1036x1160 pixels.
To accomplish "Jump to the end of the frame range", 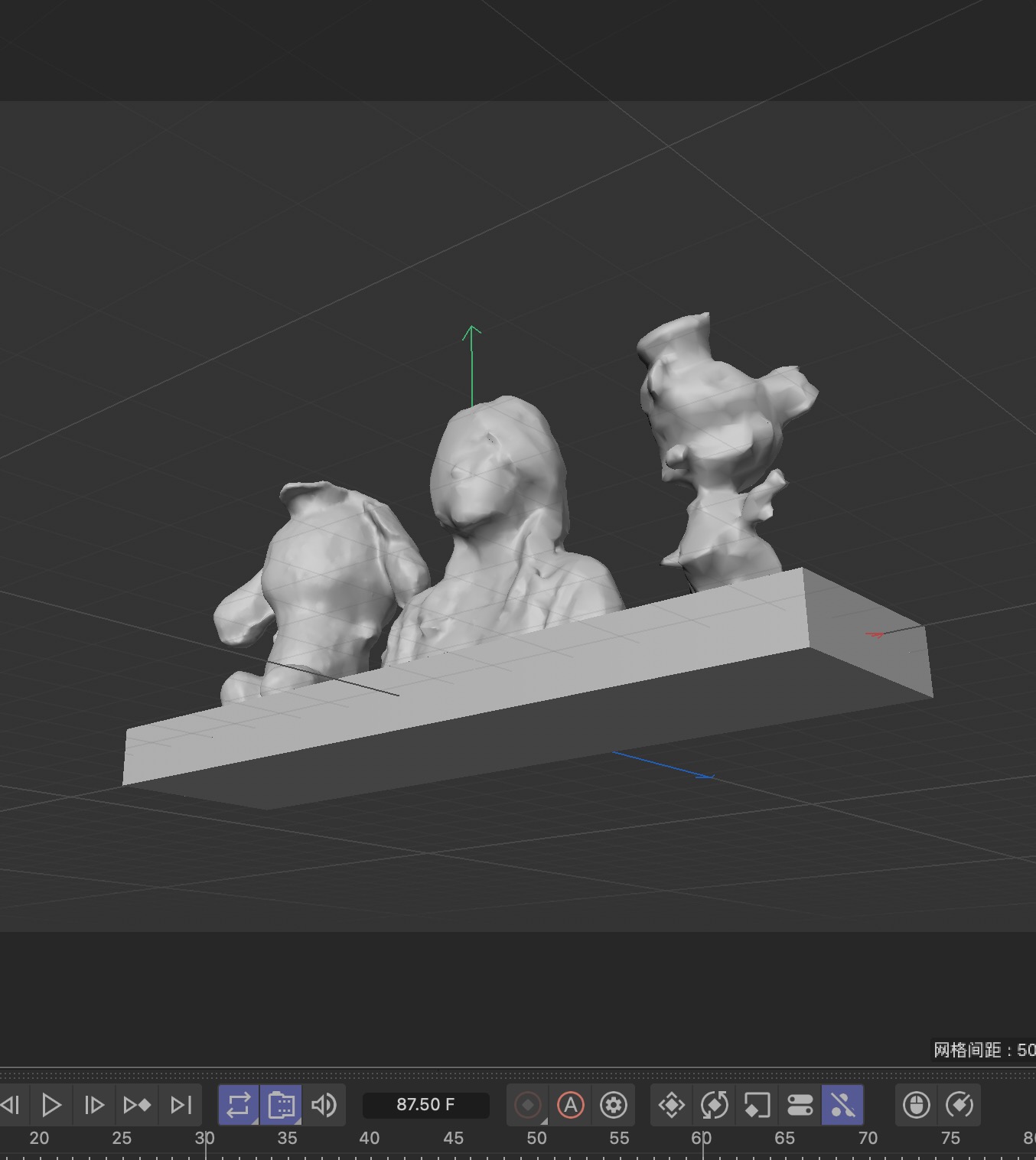I will 180,1105.
